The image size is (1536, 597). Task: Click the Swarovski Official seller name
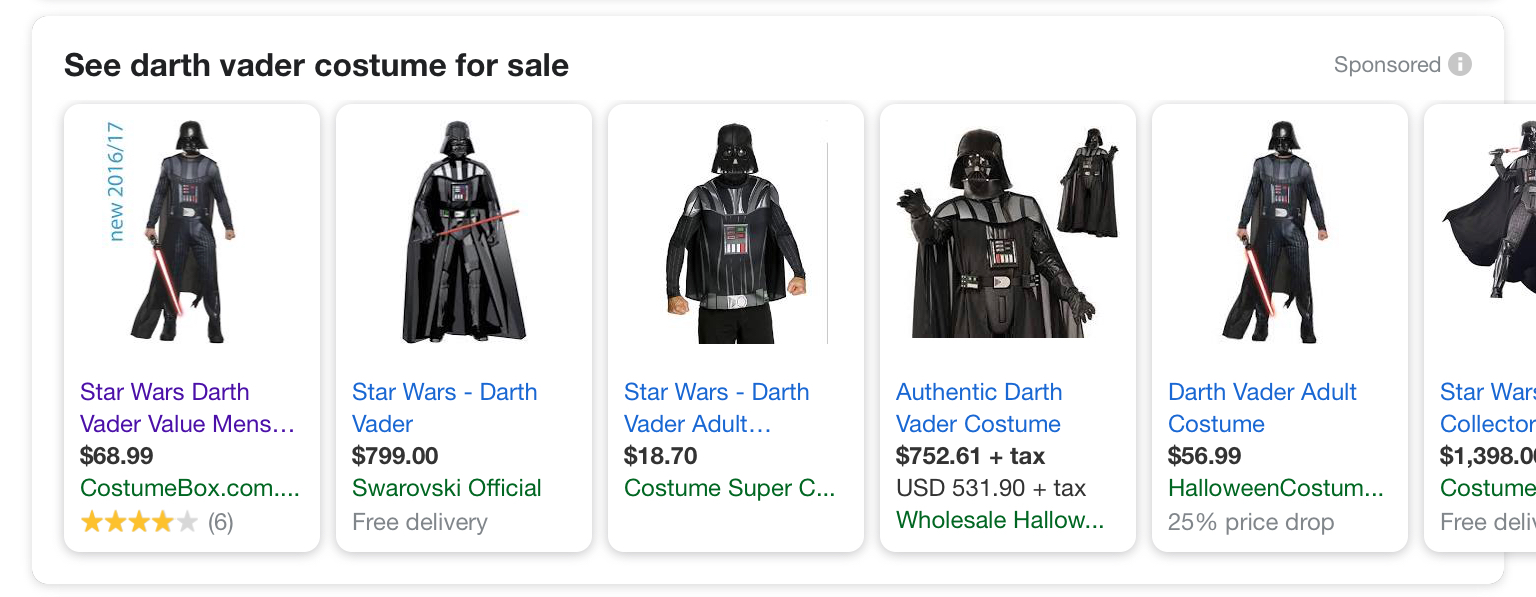point(446,488)
